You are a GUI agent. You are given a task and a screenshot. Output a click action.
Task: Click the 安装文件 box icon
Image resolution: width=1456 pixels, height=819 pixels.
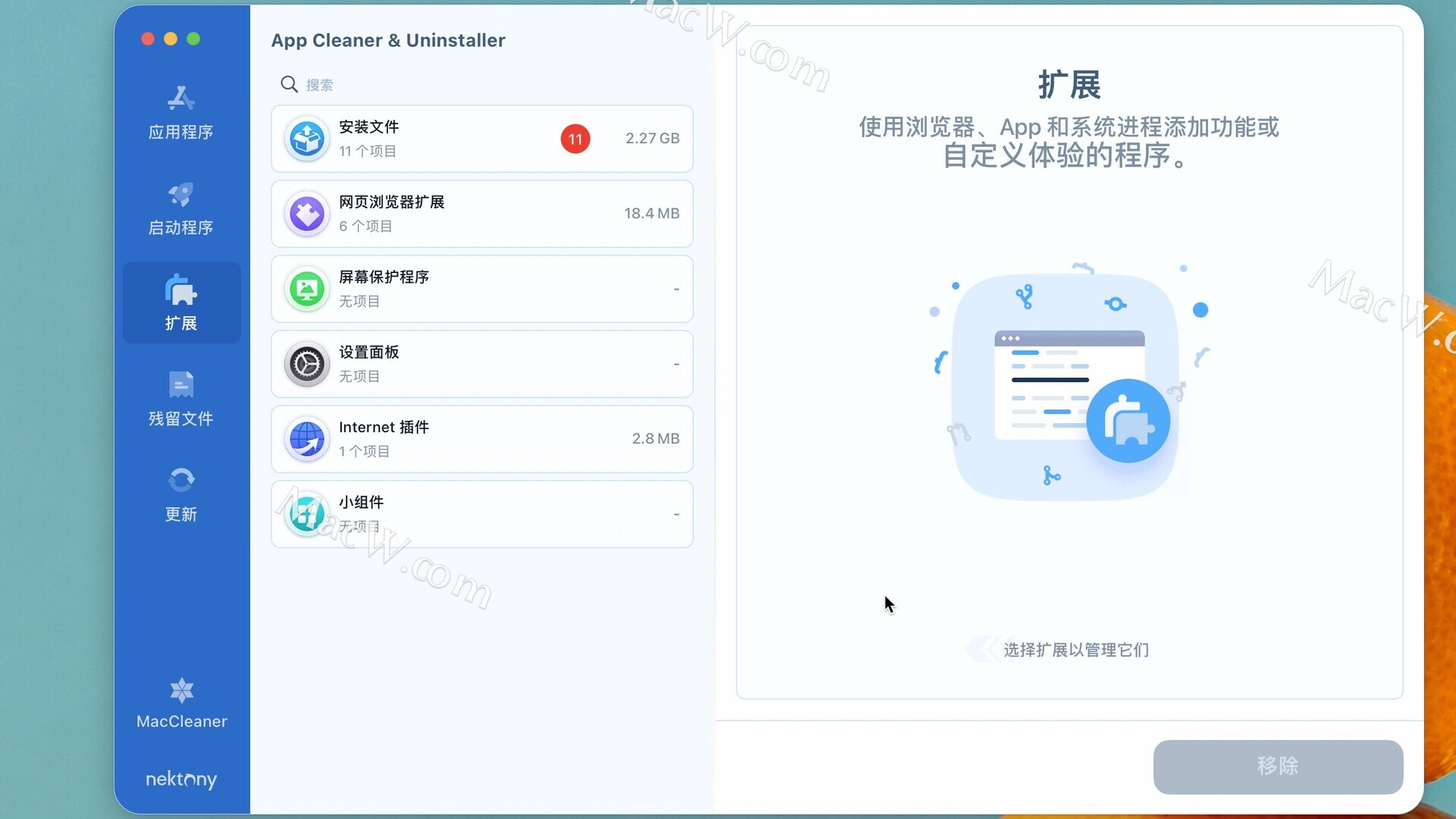tap(307, 139)
